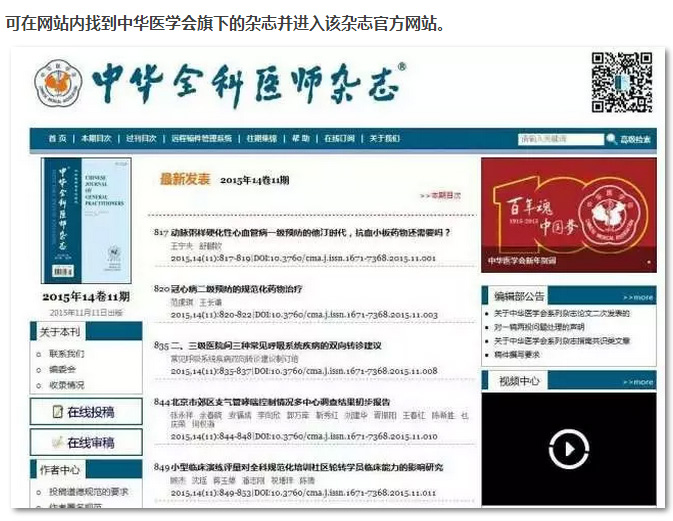The image size is (673, 521).
Task: Click the journal cover thumbnail
Action: [86, 220]
